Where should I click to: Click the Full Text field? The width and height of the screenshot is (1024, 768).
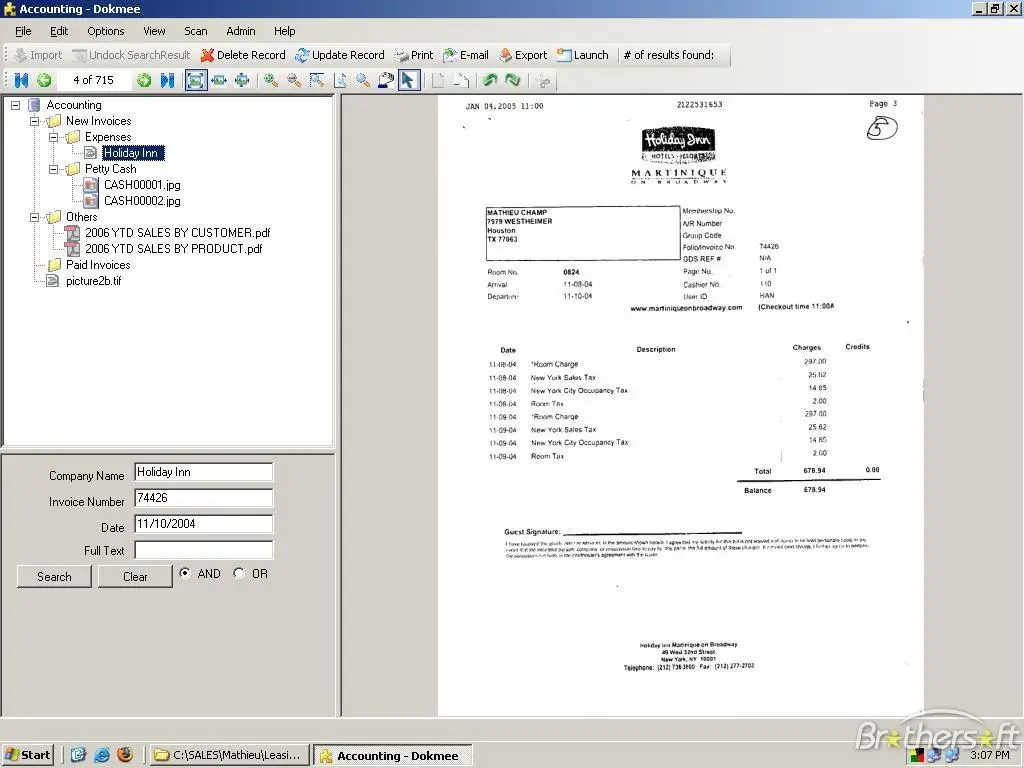click(204, 550)
